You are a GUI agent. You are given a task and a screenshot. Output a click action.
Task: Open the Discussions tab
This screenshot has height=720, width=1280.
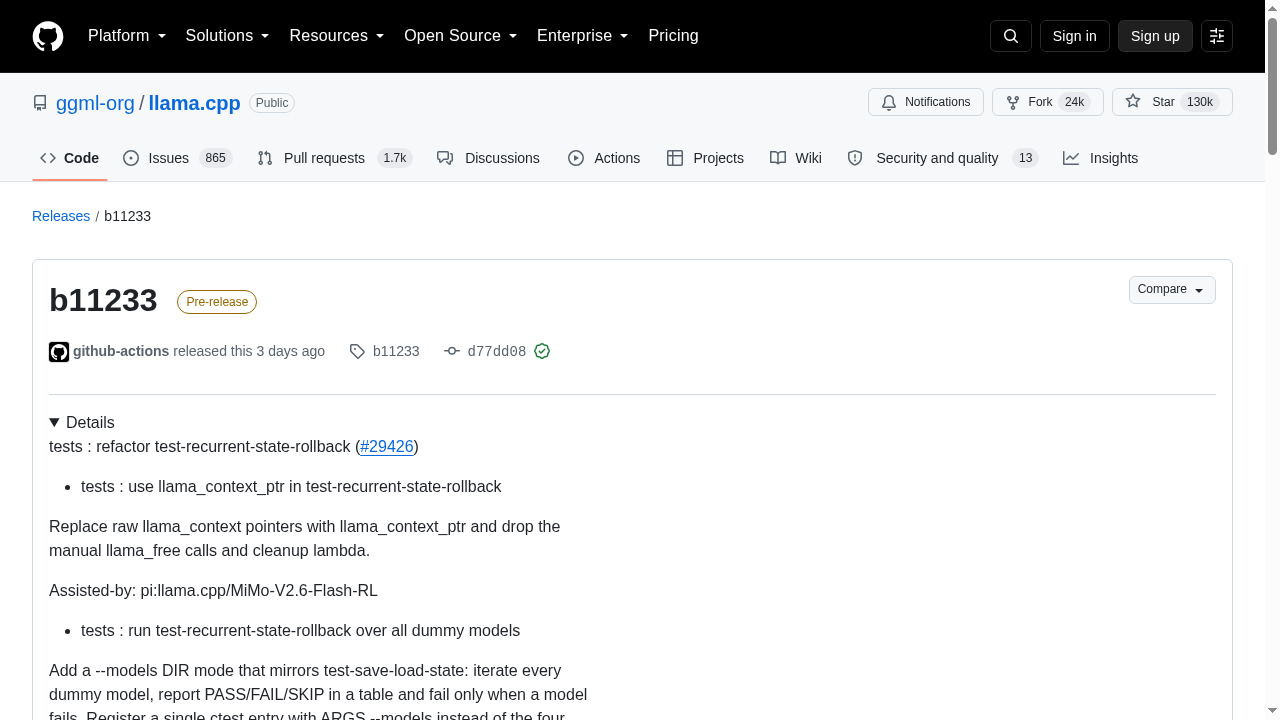tap(488, 158)
